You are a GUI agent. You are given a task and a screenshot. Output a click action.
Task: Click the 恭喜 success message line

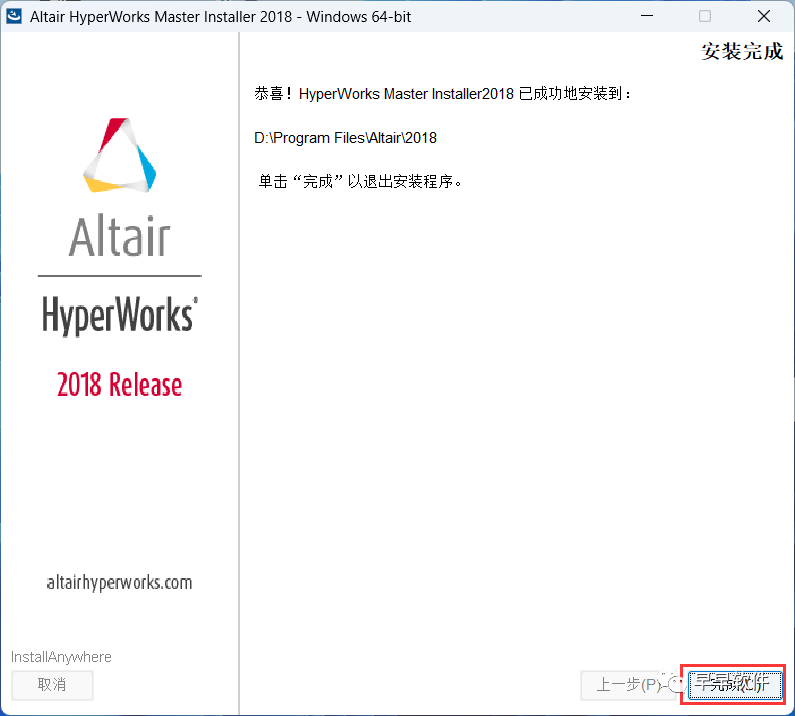pos(444,94)
